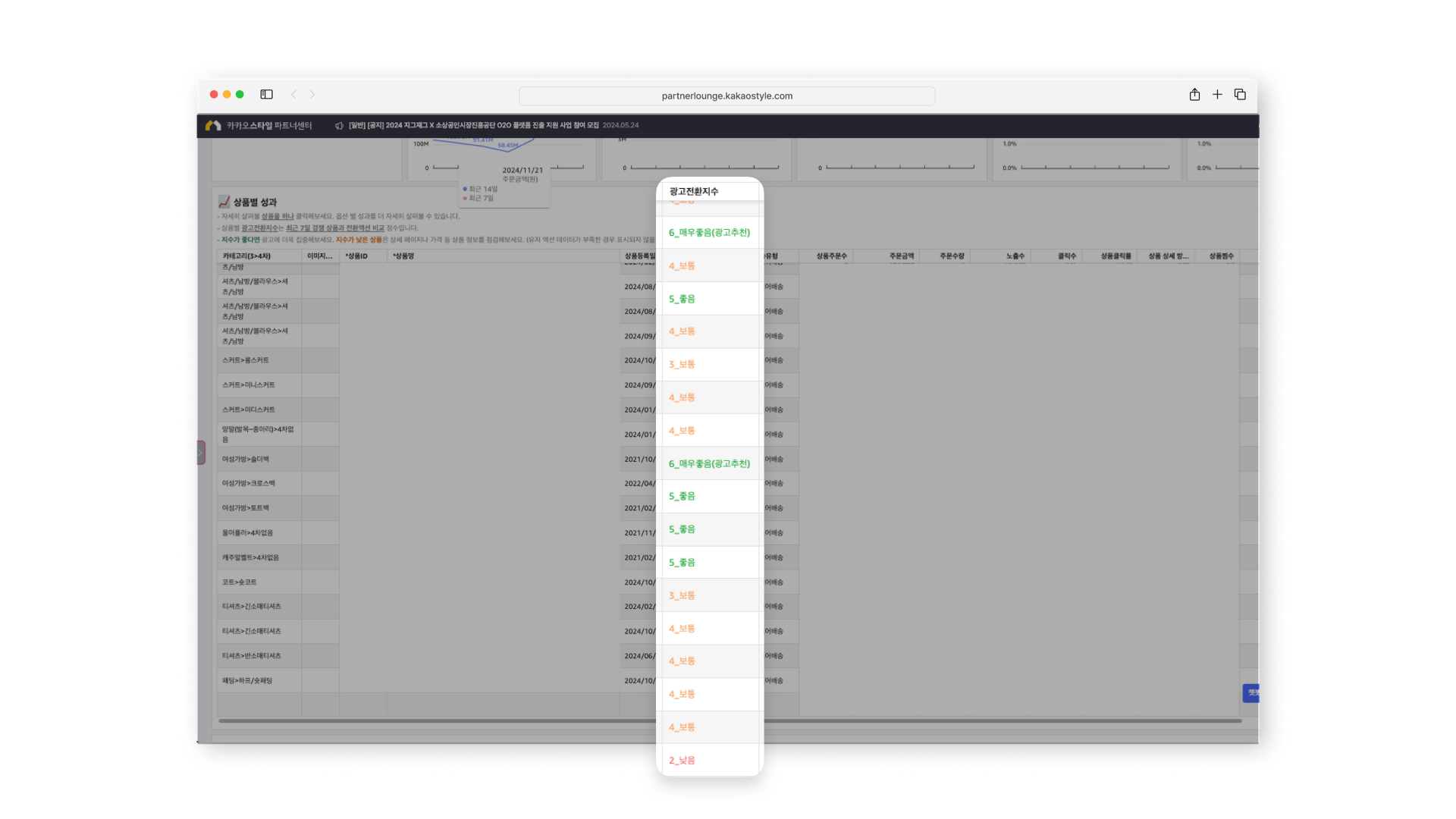The height and width of the screenshot is (819, 1456).
Task: Follow the 최근 7일 경쟁 상품과 전환액션 비교 link
Action: [x=334, y=227]
